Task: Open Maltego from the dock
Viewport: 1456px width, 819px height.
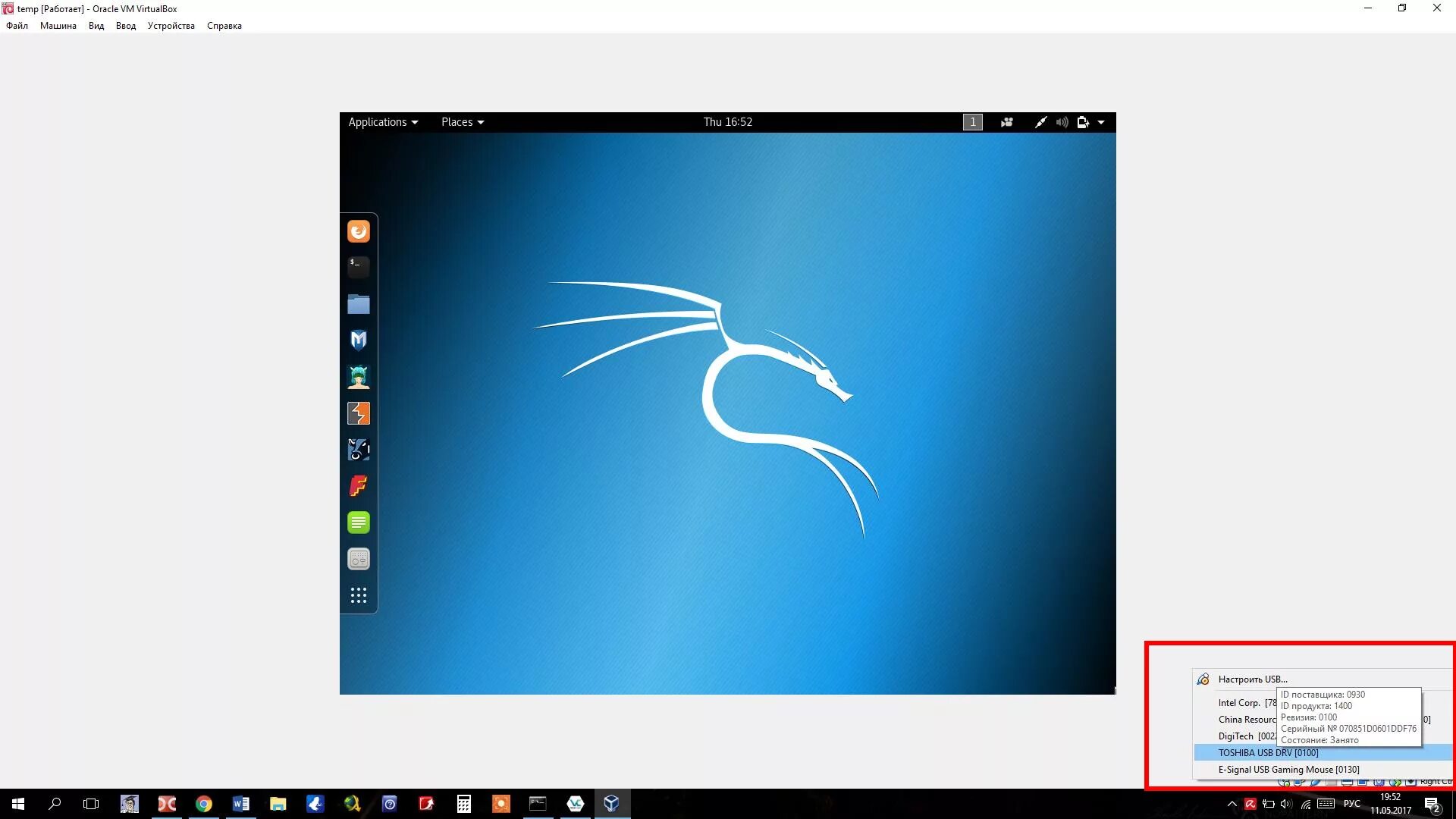Action: 359,450
